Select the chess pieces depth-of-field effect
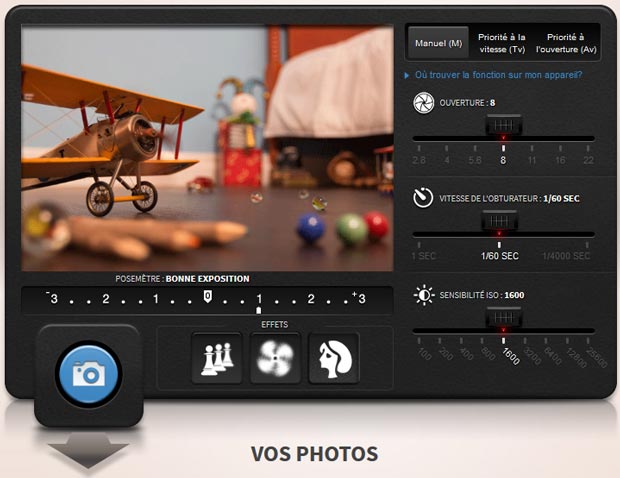This screenshot has width=620, height=478. coord(217,358)
